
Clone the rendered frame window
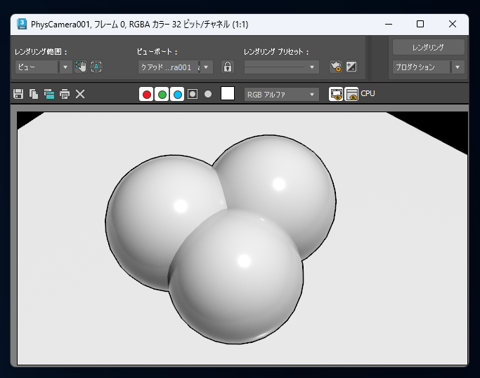(x=49, y=94)
